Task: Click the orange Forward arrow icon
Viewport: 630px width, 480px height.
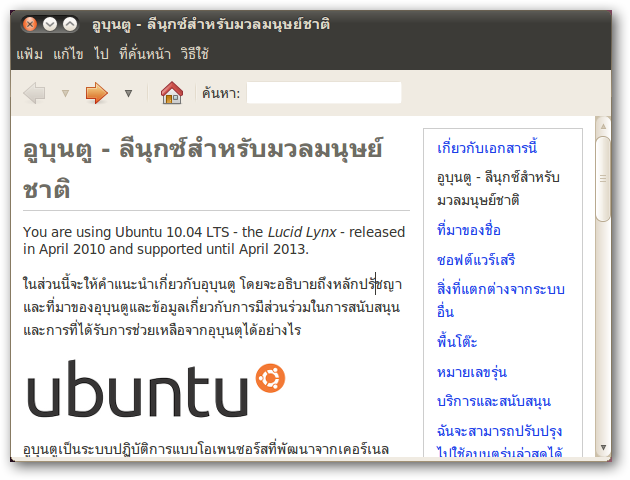Action: tap(96, 93)
